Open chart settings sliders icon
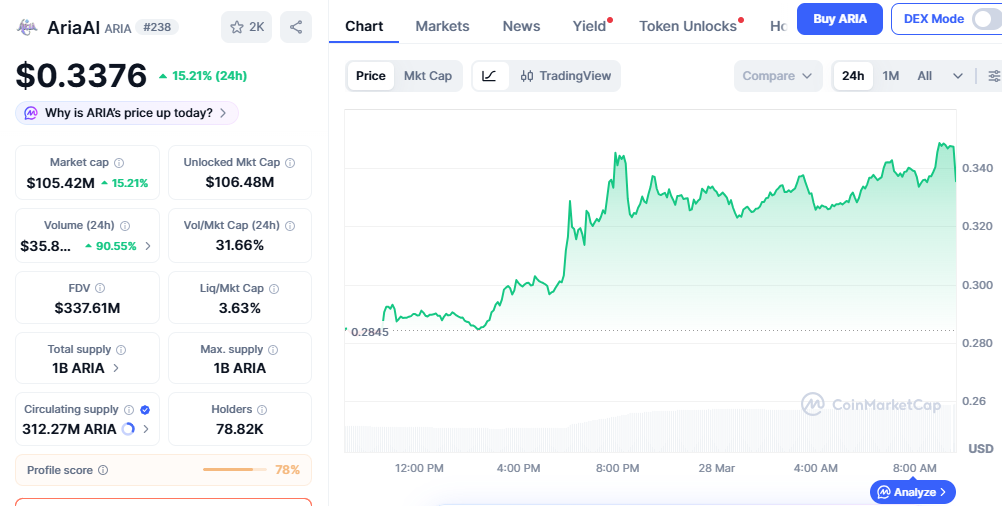 994,76
